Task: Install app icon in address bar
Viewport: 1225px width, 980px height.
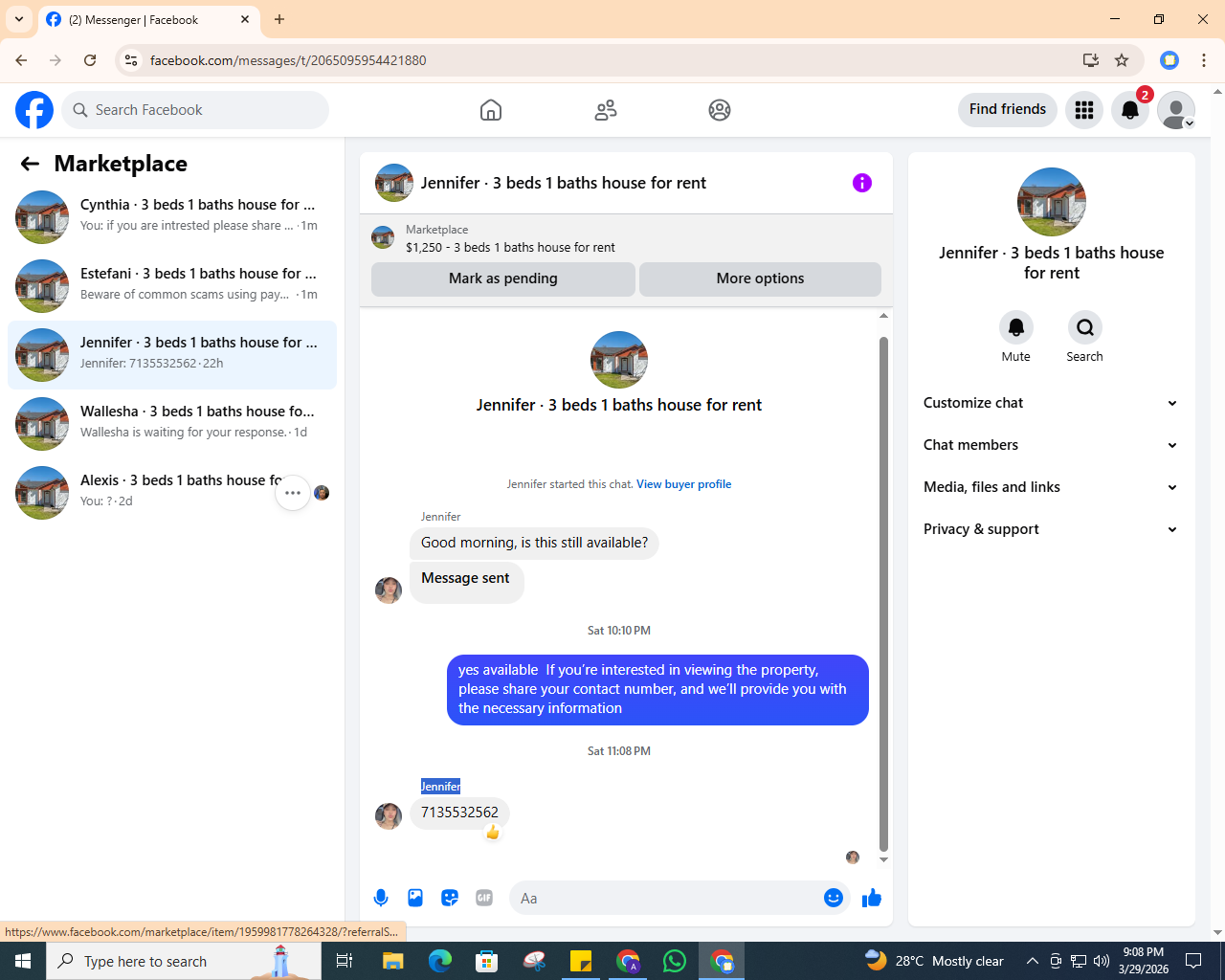Action: [1090, 60]
